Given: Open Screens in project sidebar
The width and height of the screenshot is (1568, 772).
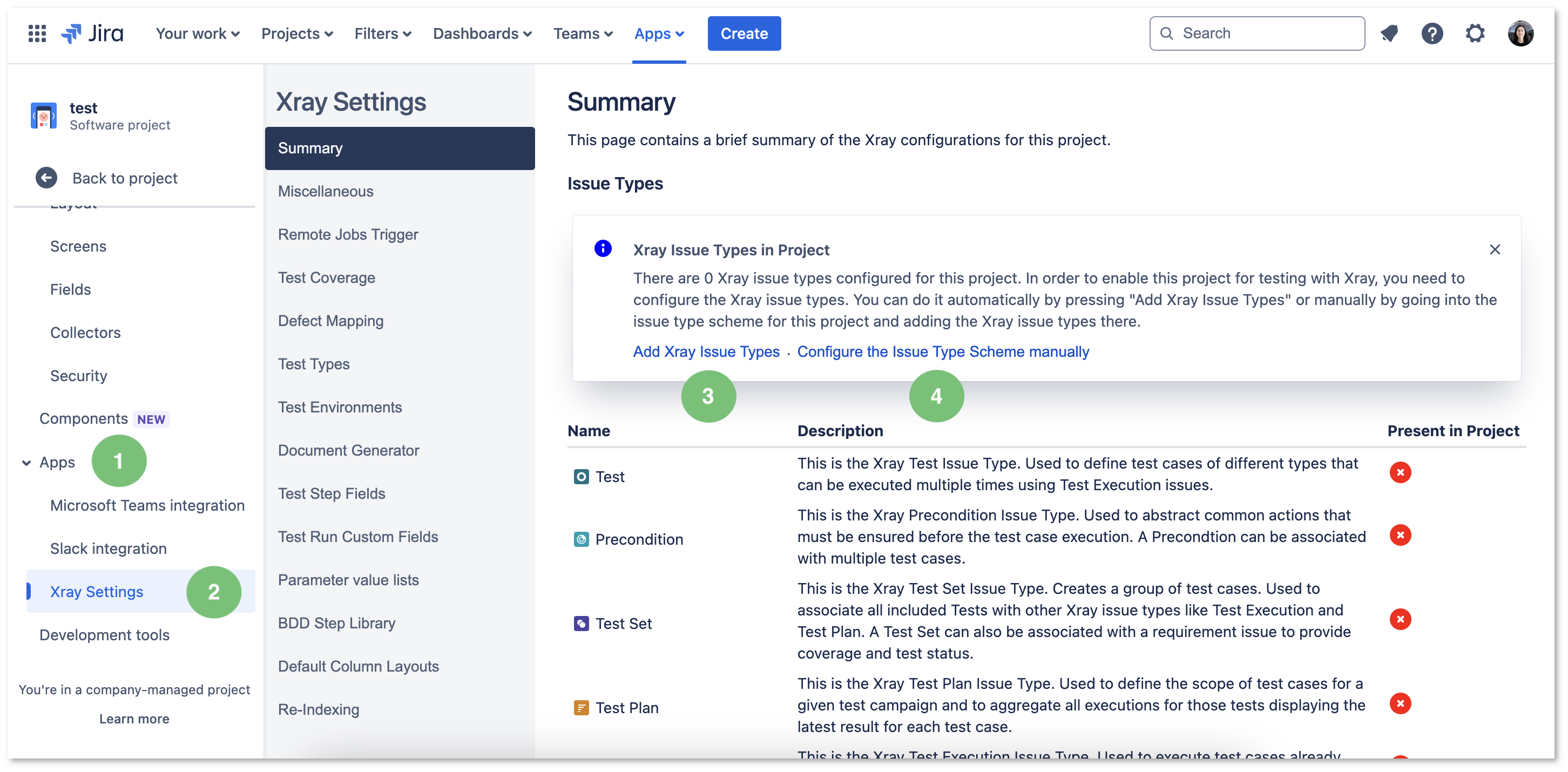Looking at the screenshot, I should 78,246.
